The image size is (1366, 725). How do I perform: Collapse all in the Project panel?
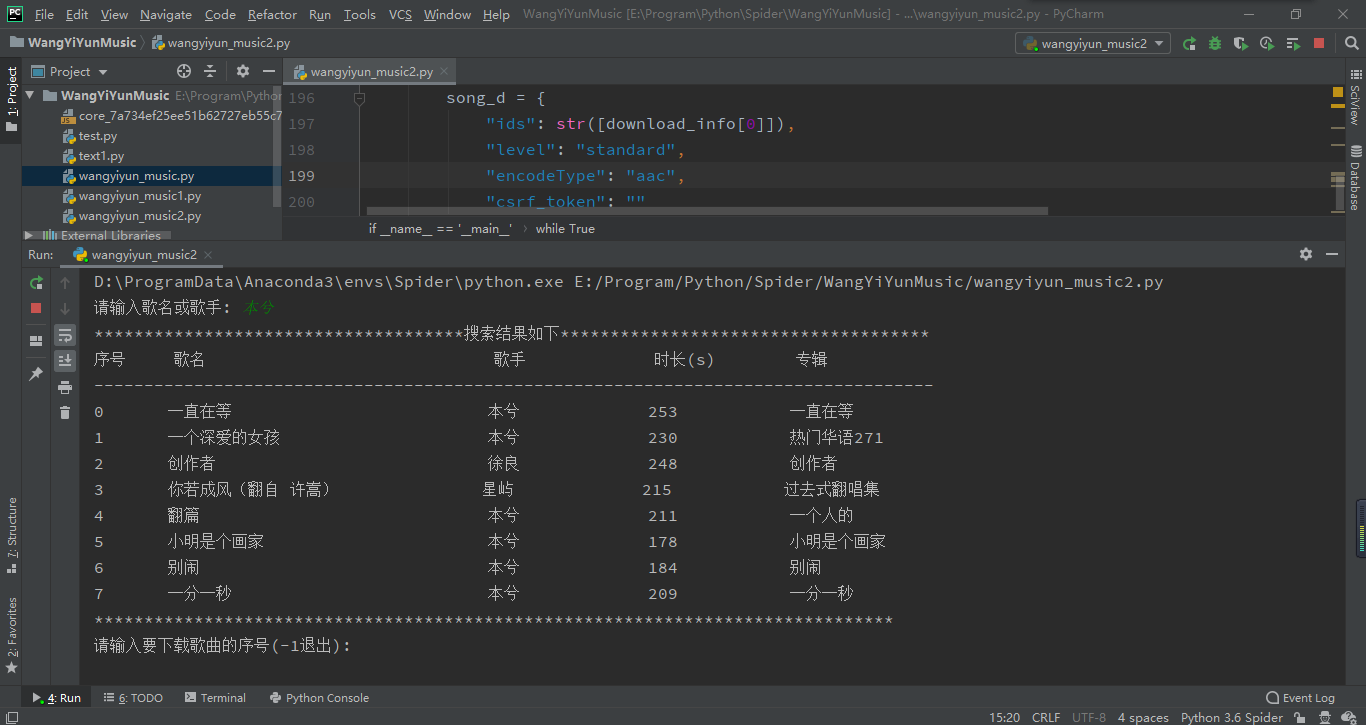(x=210, y=71)
